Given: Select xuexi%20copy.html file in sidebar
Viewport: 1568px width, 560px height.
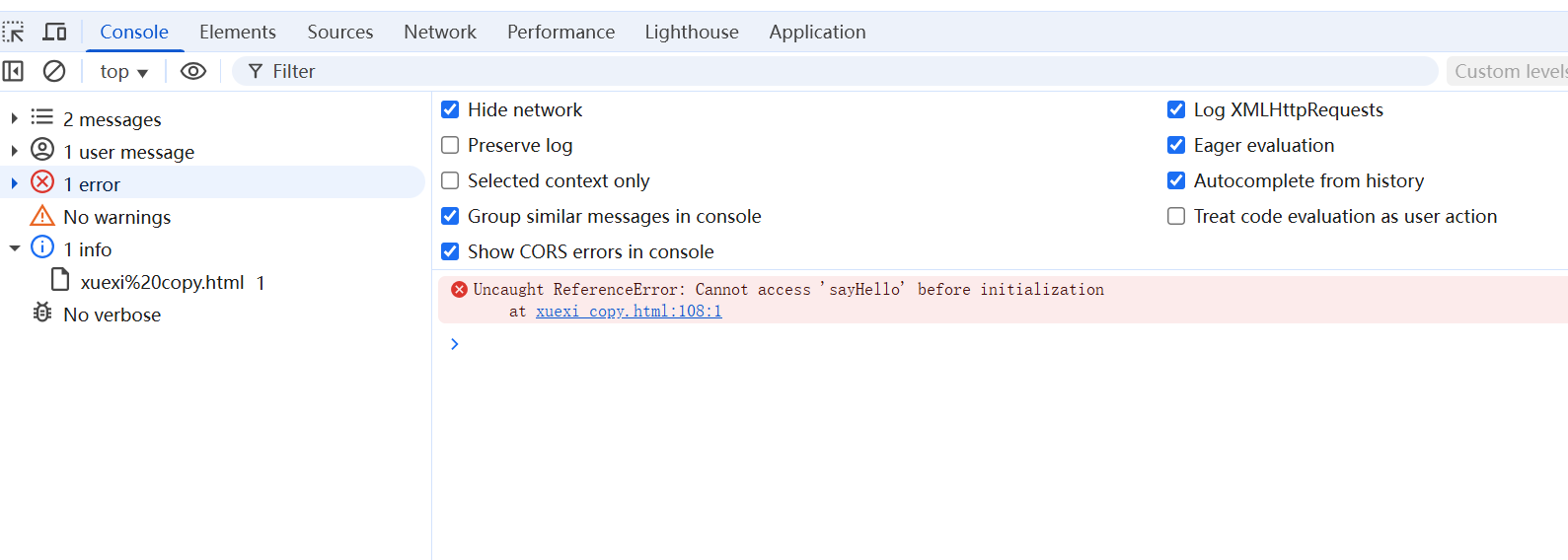Looking at the screenshot, I should pos(162,282).
